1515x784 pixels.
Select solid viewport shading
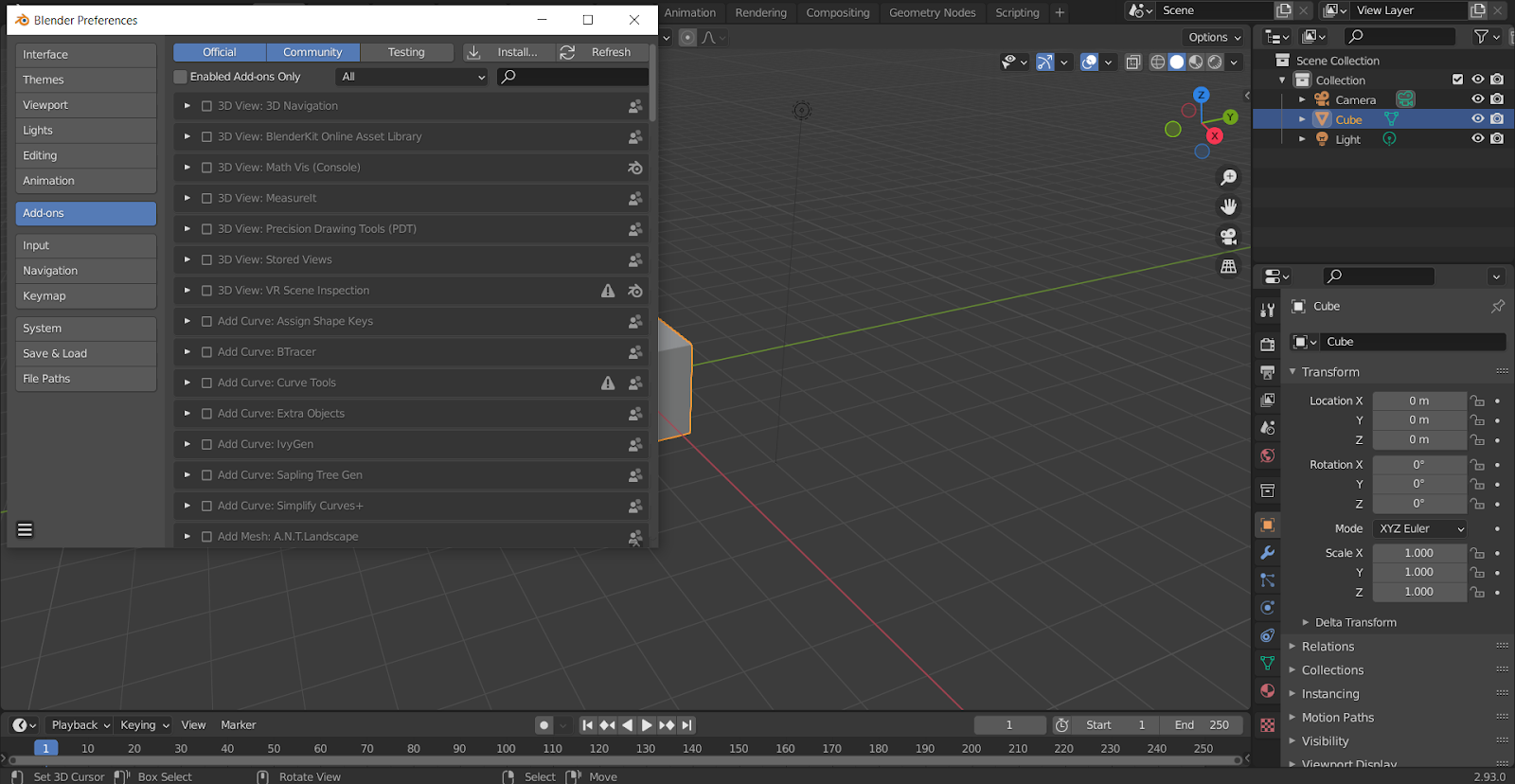click(1176, 62)
